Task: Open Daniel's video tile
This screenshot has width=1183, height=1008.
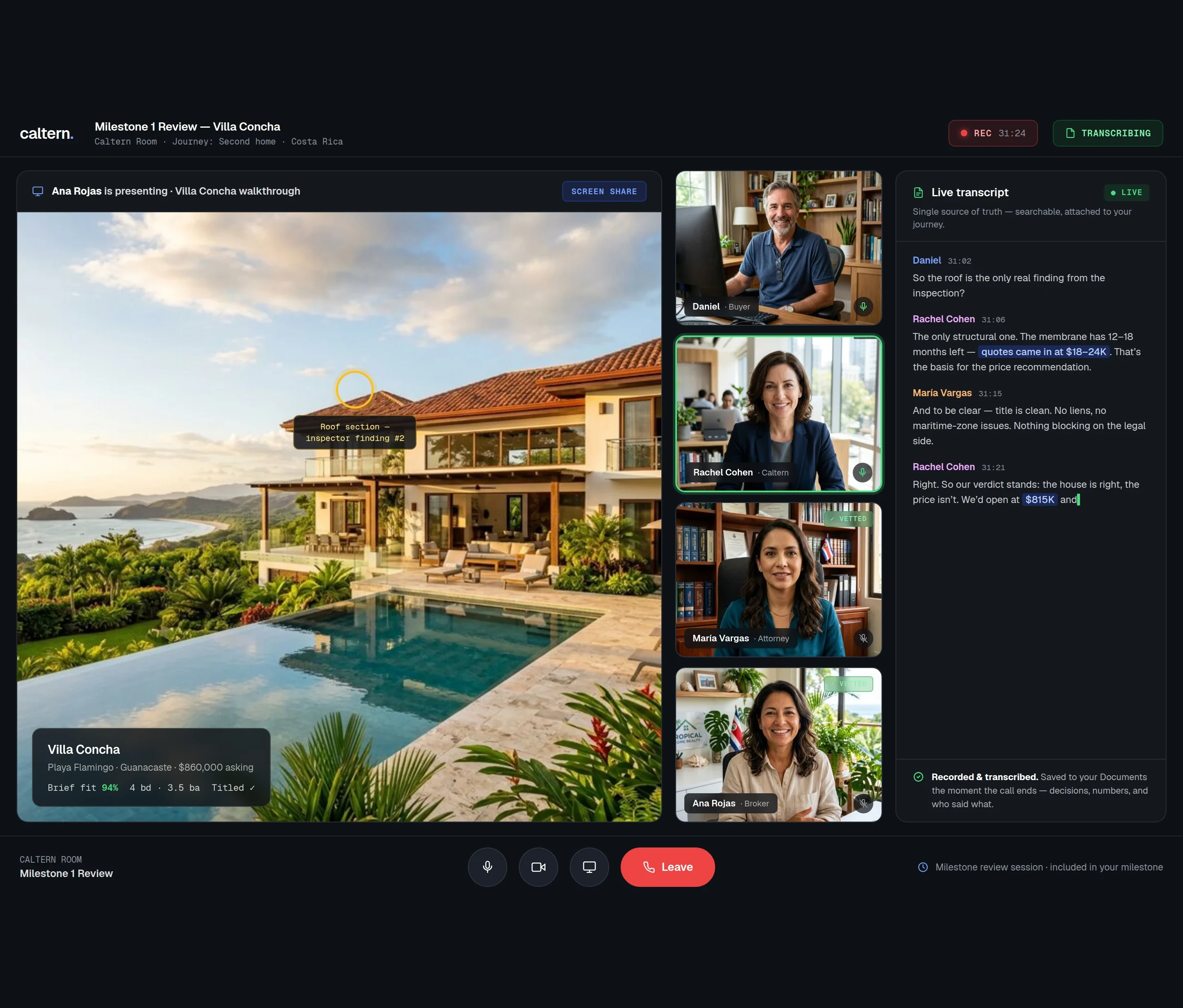Action: [779, 248]
